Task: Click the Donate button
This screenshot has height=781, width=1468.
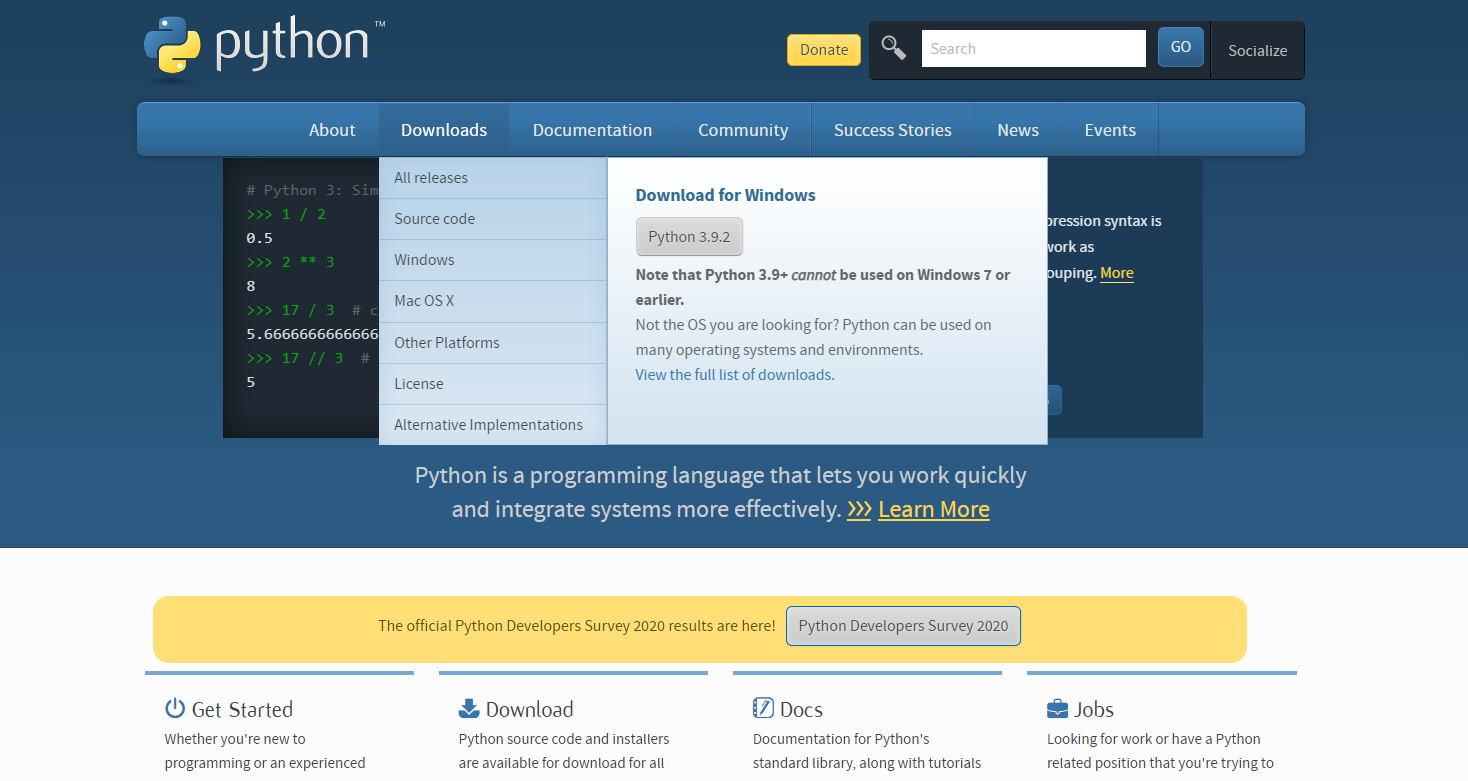Action: point(824,50)
